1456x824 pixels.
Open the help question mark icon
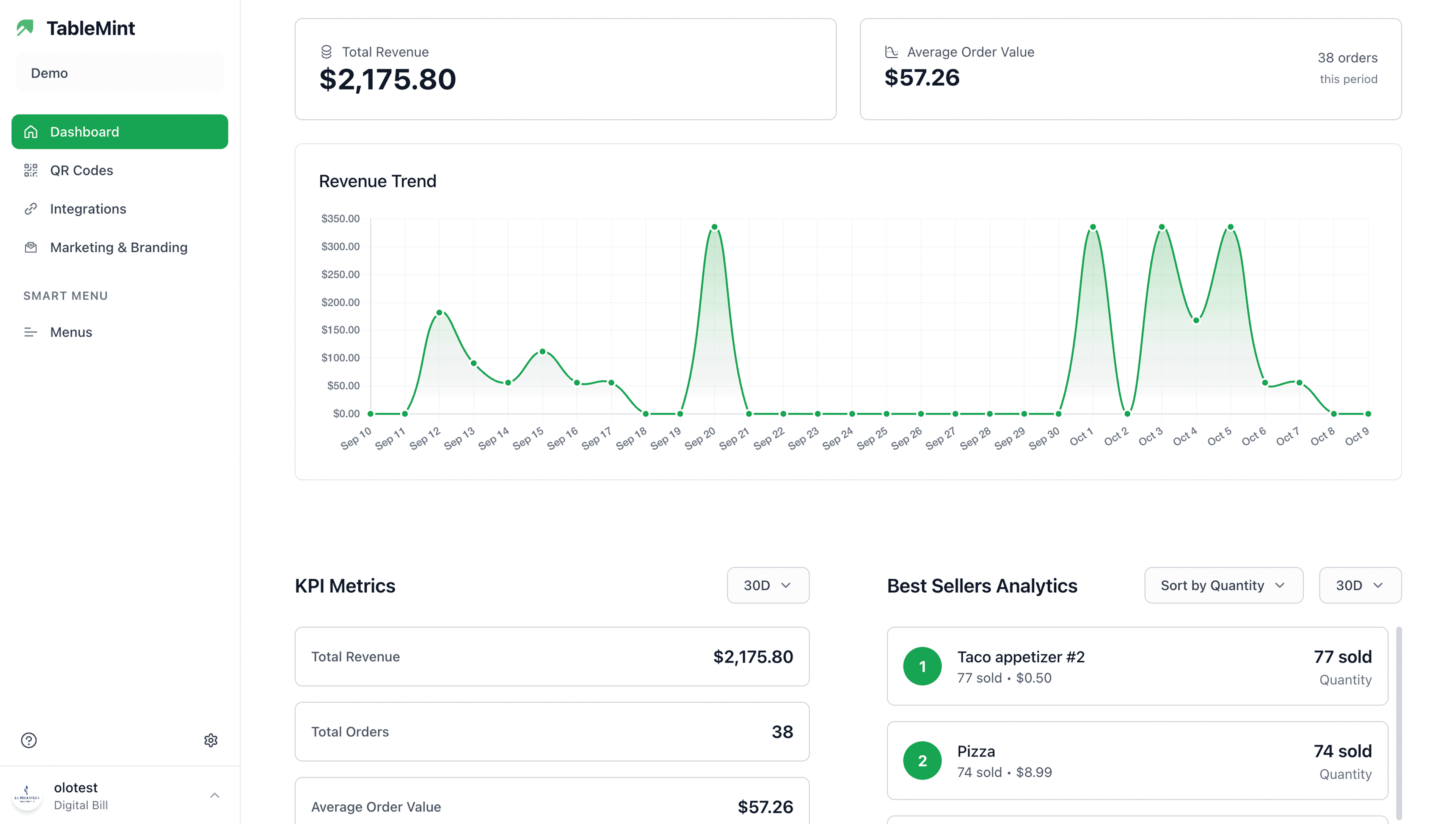(x=29, y=740)
